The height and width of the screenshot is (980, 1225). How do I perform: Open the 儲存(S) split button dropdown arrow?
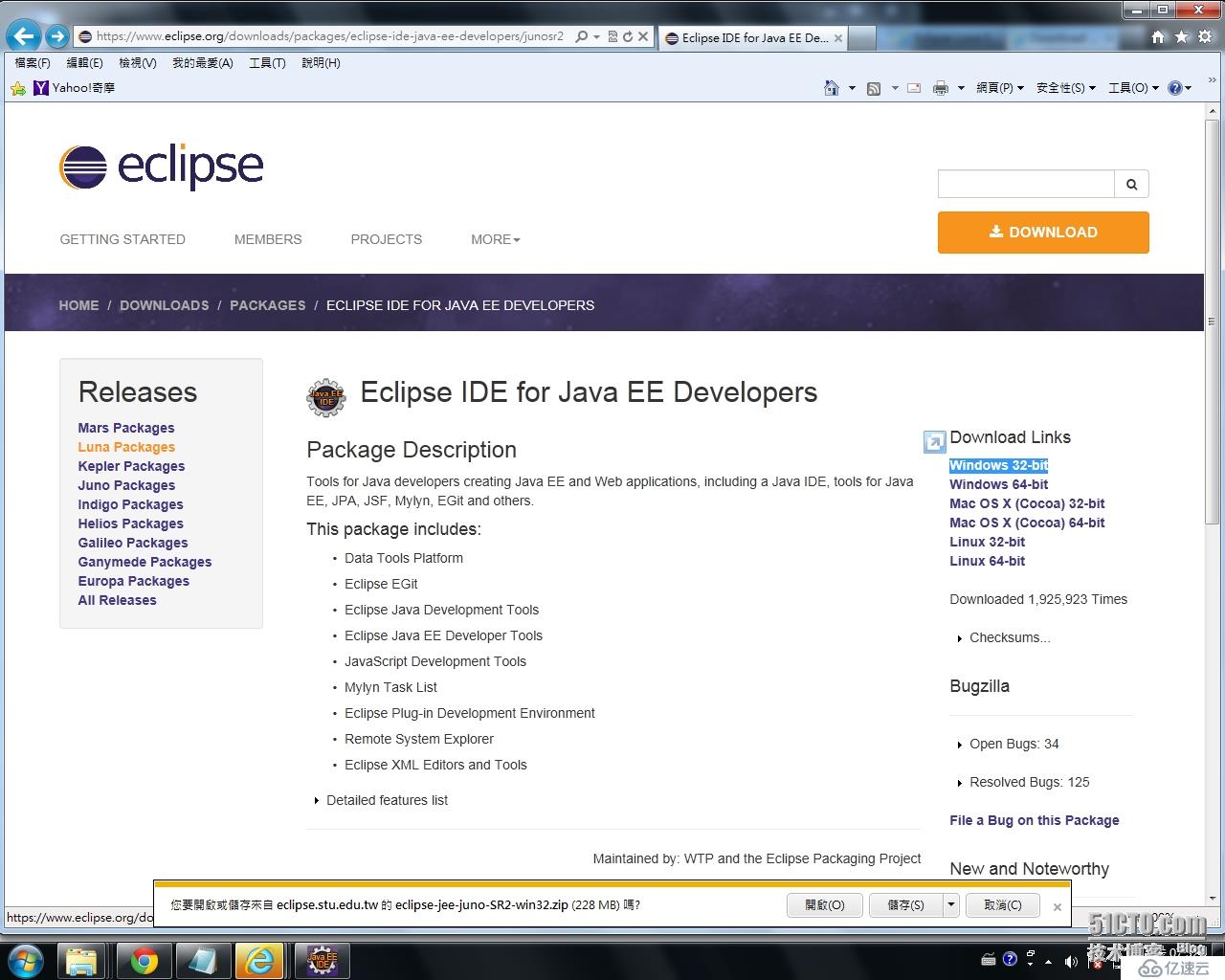click(x=950, y=904)
